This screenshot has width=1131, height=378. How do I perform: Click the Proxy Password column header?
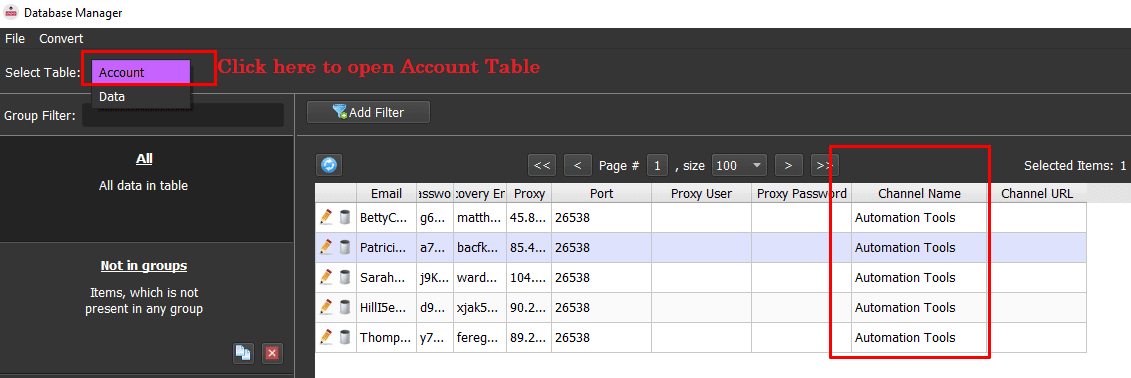(801, 193)
